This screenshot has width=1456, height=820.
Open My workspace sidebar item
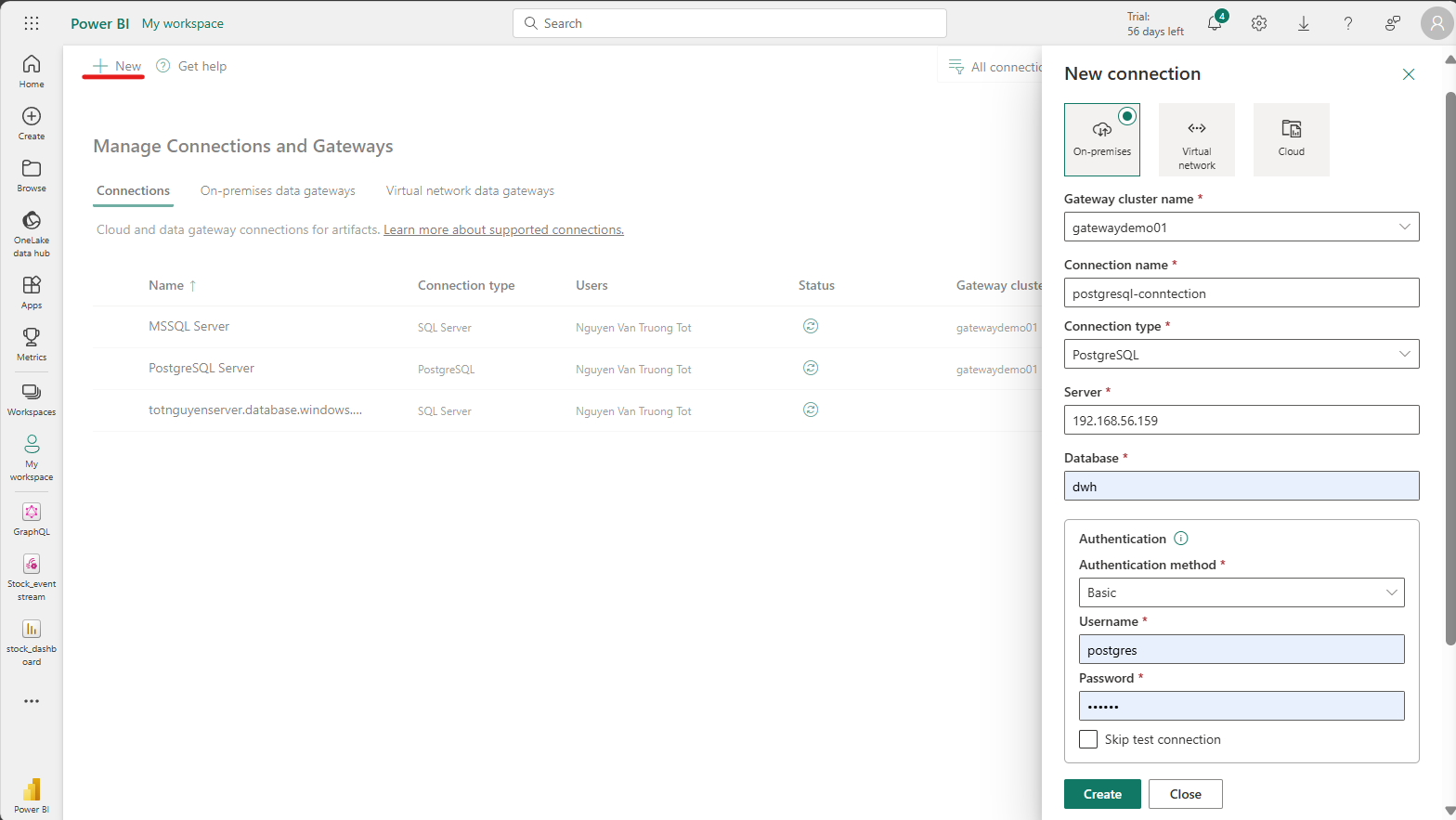pos(32,458)
